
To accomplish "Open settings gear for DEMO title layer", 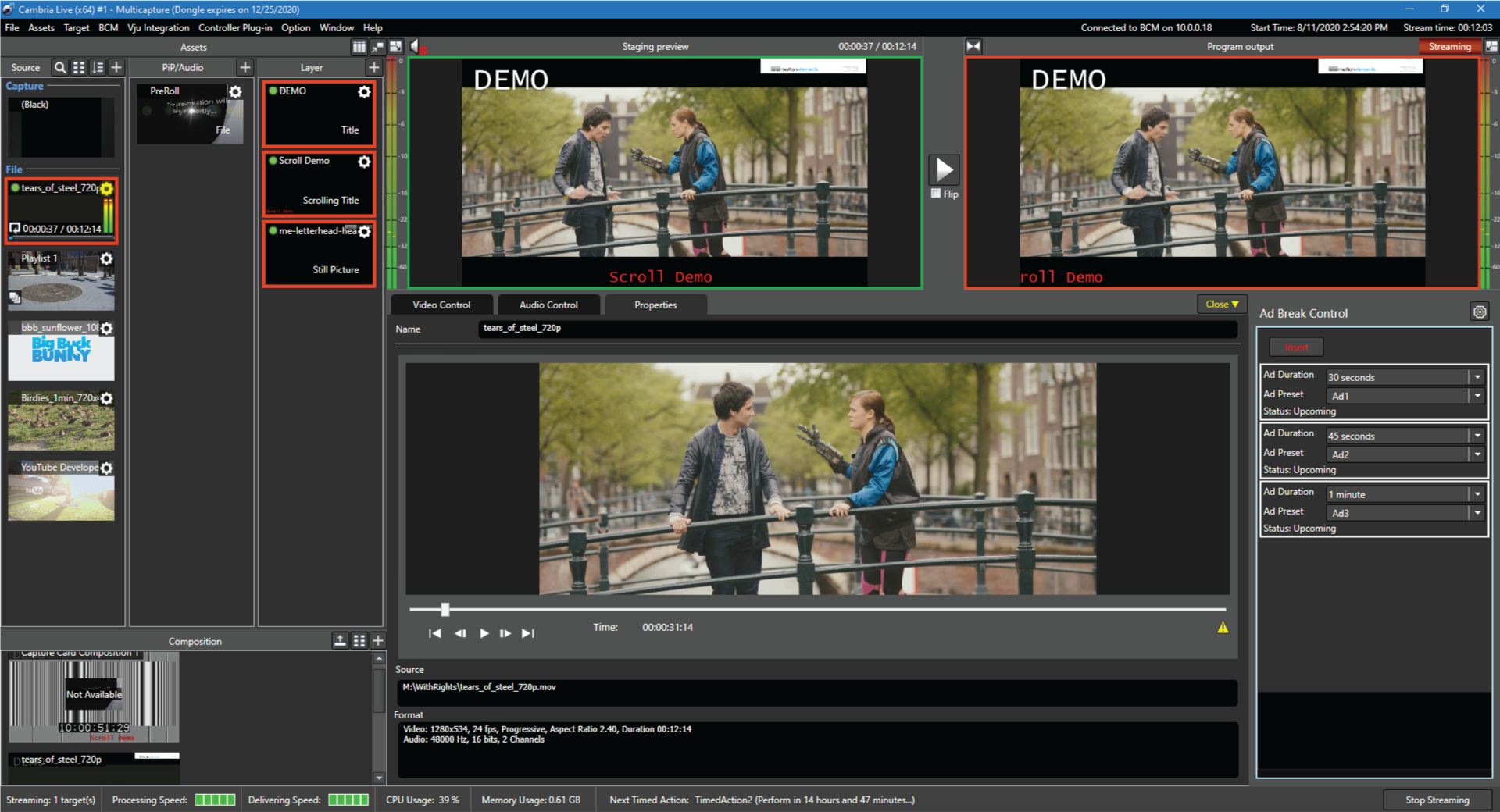I will tap(364, 92).
